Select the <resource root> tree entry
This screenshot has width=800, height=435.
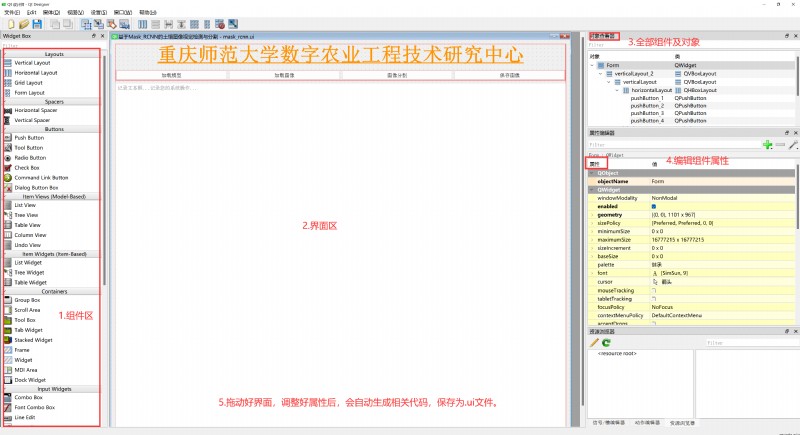click(x=617, y=353)
